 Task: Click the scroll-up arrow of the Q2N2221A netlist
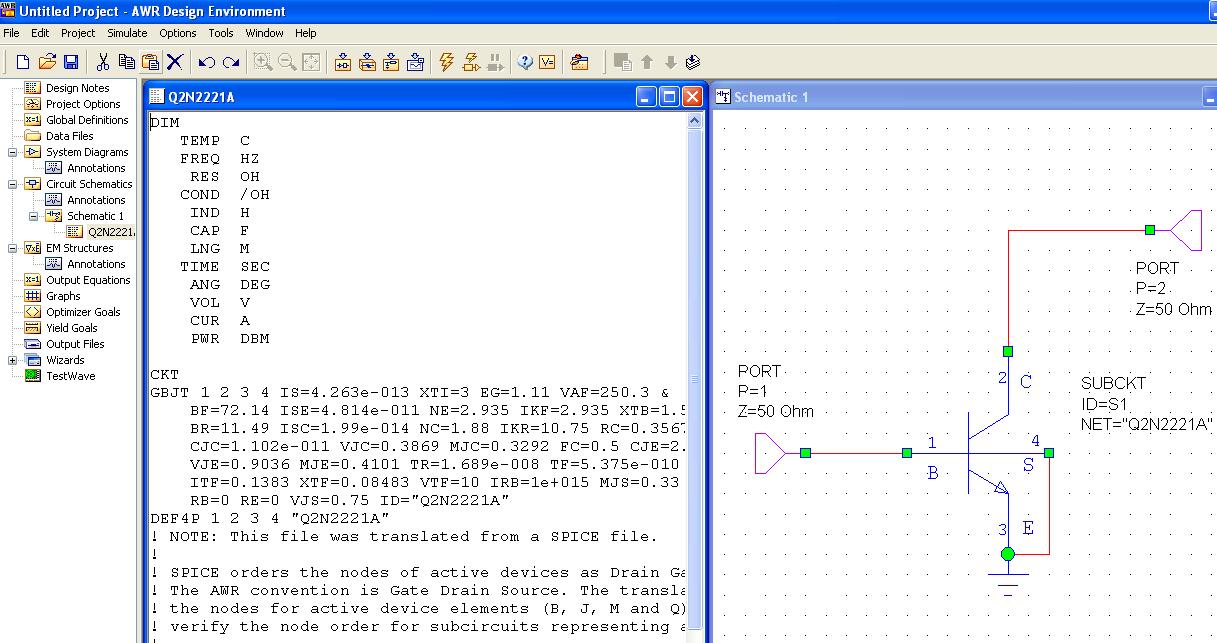(x=695, y=121)
